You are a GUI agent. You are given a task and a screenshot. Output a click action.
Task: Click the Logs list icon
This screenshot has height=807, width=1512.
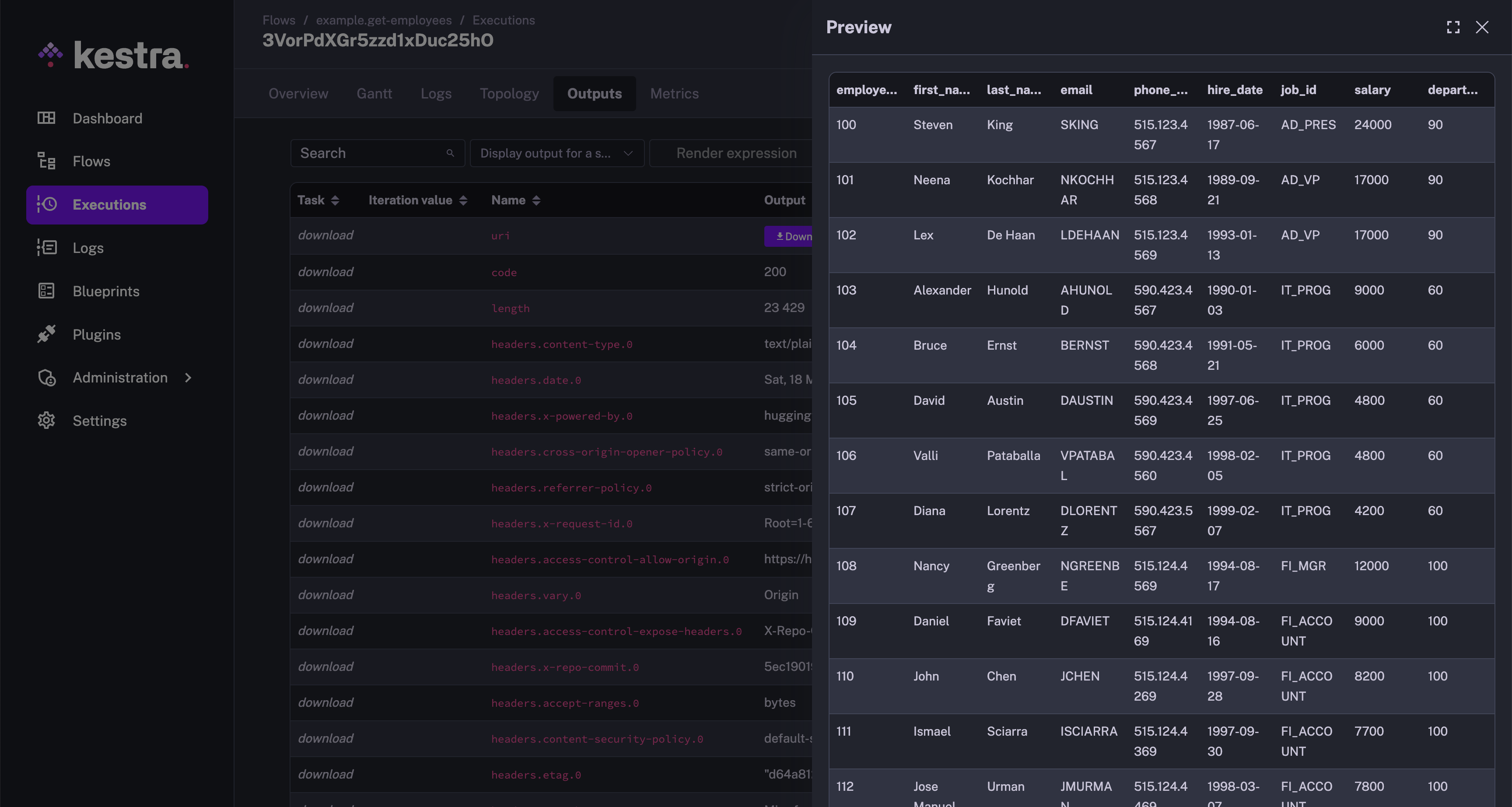click(x=46, y=247)
